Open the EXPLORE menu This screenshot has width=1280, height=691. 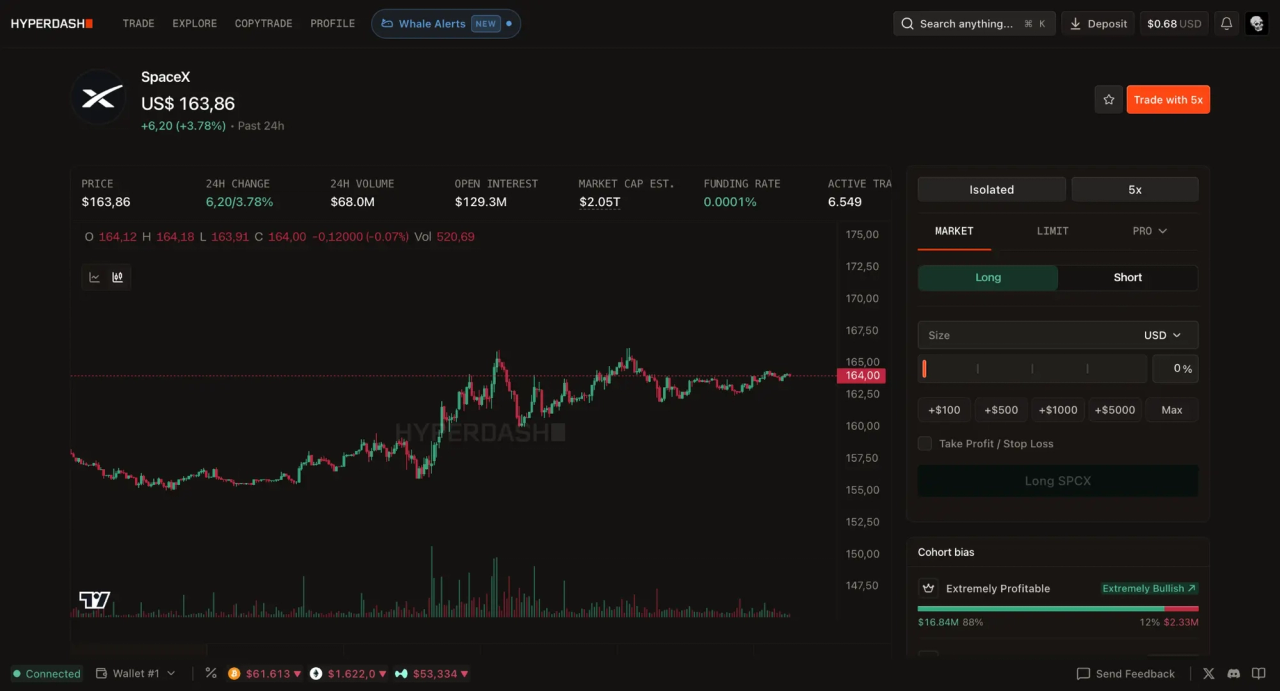pyautogui.click(x=194, y=23)
